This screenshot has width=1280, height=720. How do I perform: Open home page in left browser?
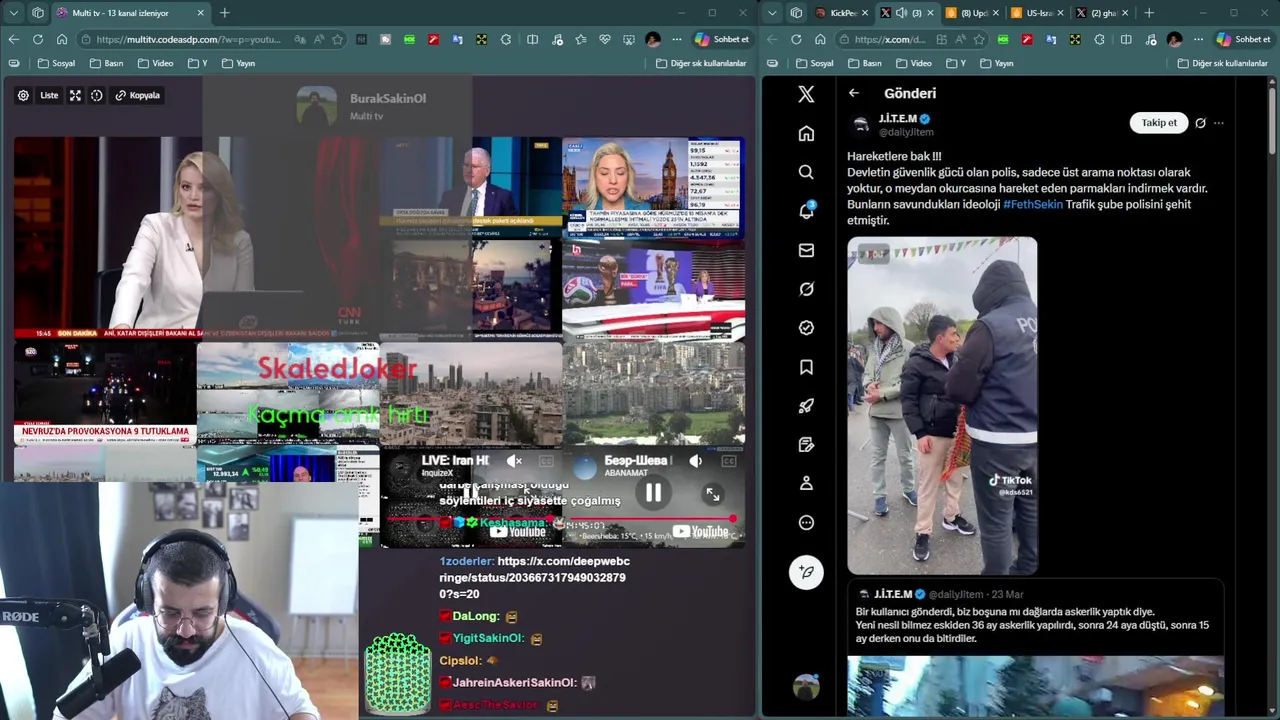[x=62, y=39]
